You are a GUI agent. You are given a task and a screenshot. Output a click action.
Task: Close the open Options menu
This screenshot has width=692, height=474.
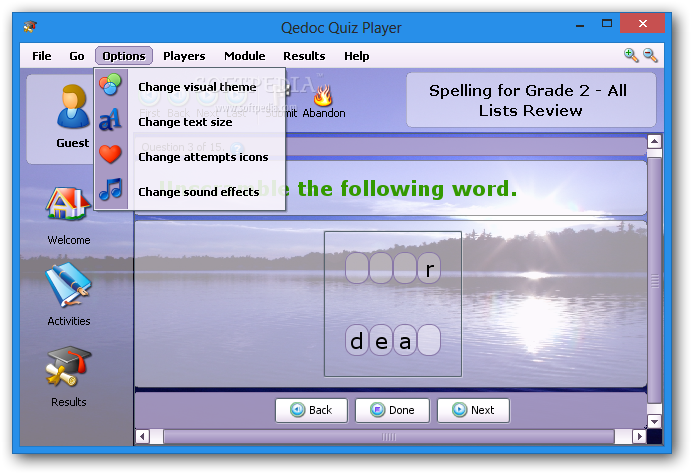tap(124, 56)
